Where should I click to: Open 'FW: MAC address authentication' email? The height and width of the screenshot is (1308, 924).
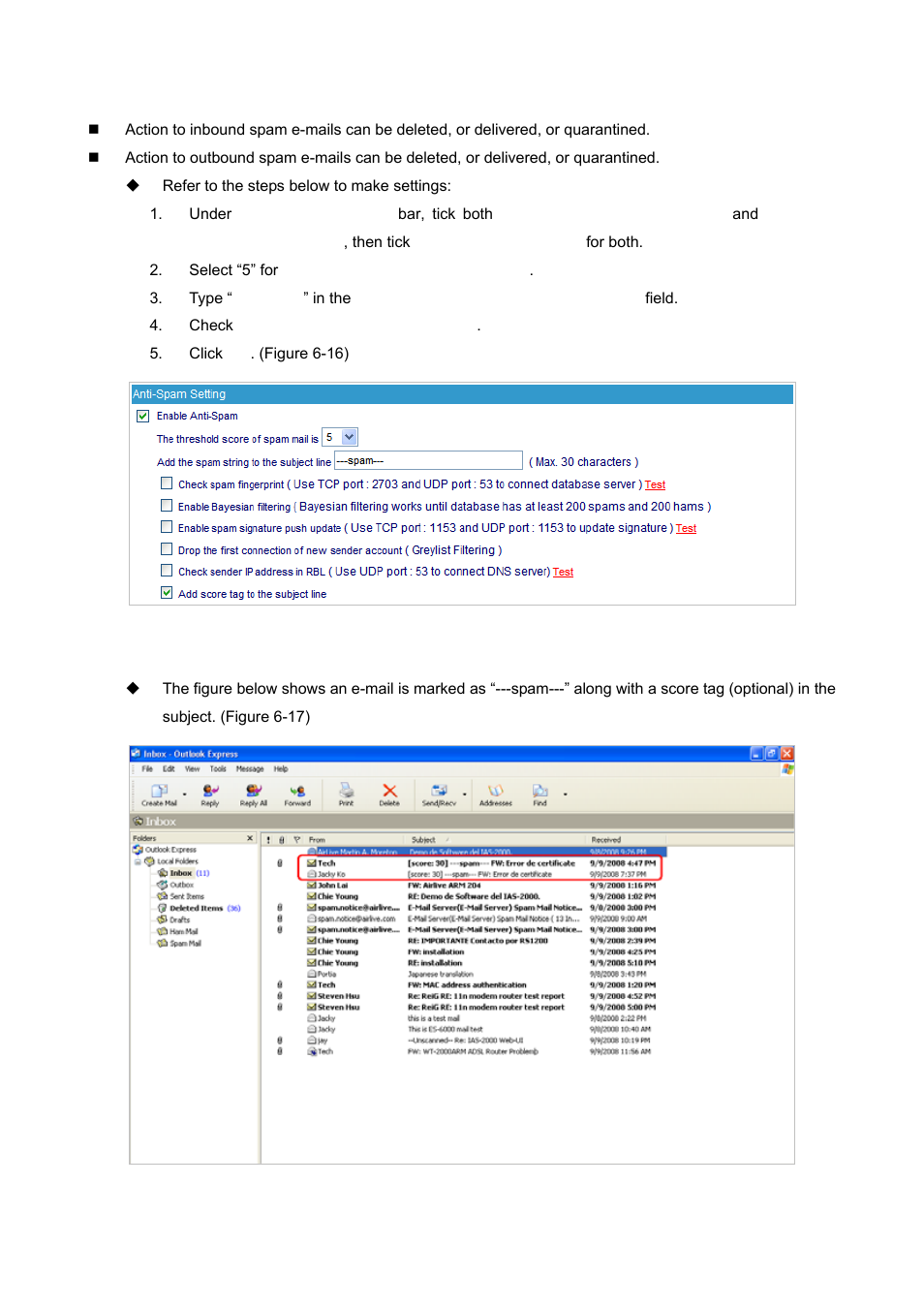tap(467, 984)
